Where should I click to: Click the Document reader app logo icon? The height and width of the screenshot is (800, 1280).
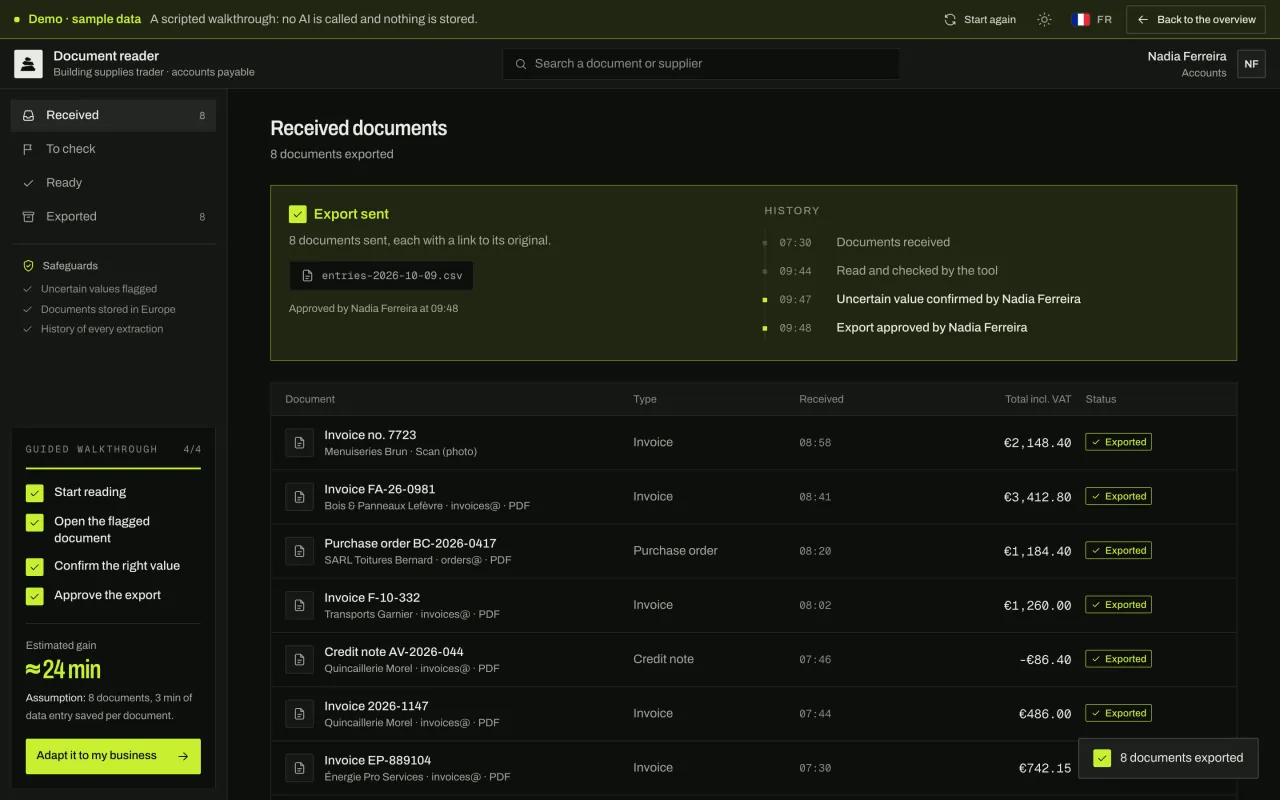(28, 64)
